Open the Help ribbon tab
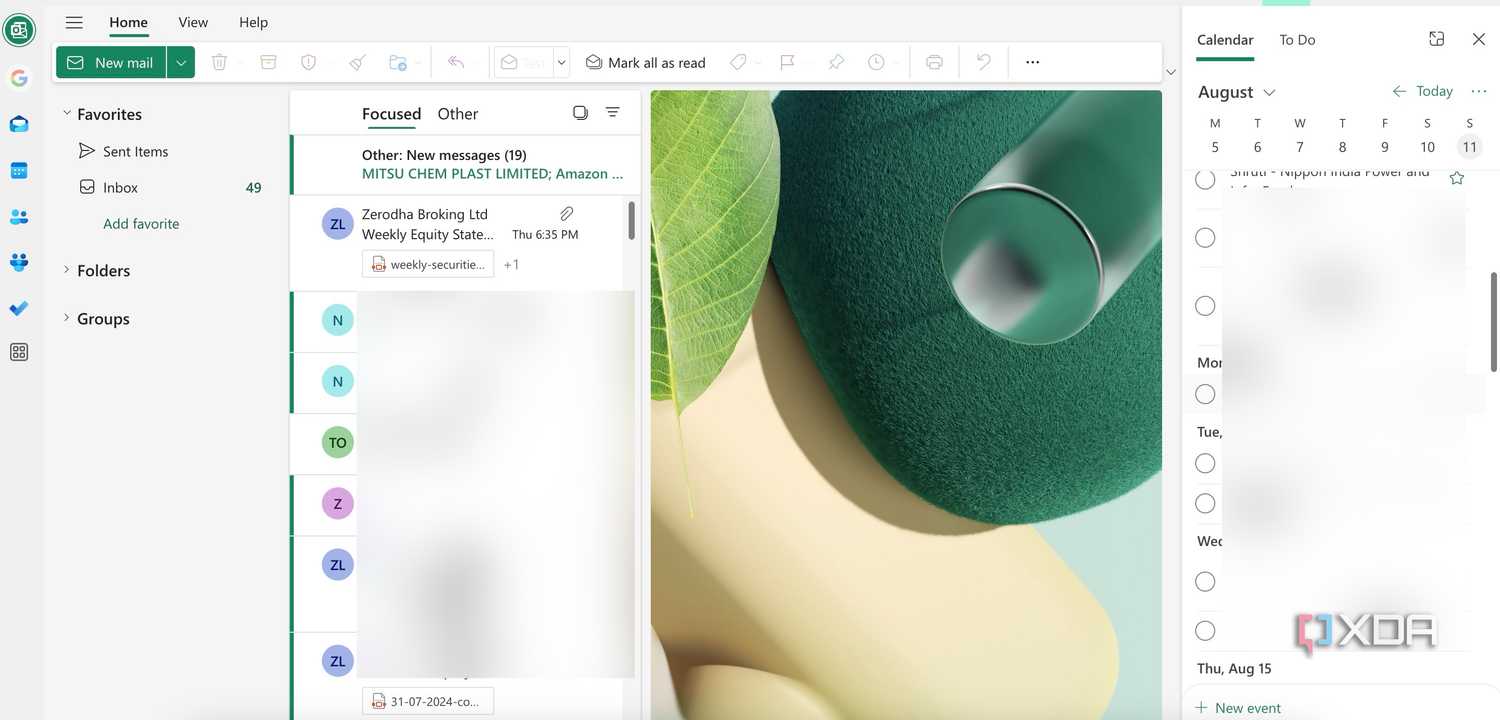Screen dimensions: 1500x720 tap(254, 22)
